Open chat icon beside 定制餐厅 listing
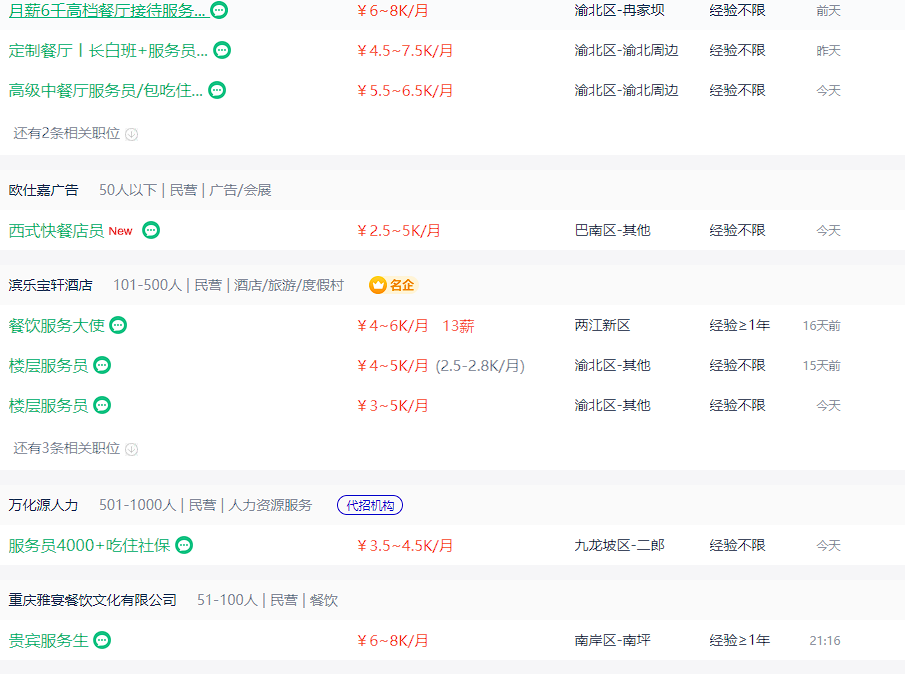The height and width of the screenshot is (674, 905). point(222,50)
